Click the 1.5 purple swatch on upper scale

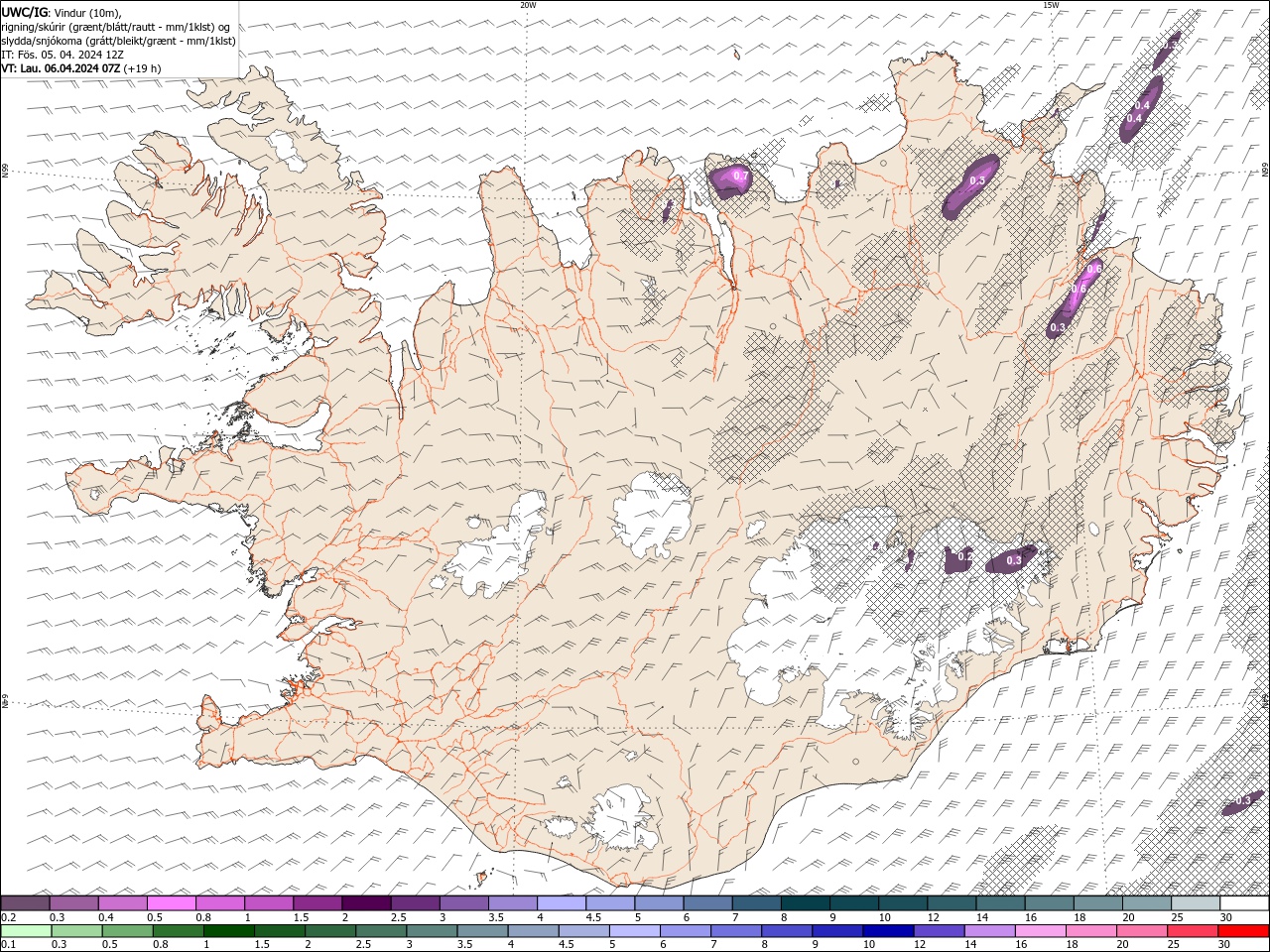[317, 902]
